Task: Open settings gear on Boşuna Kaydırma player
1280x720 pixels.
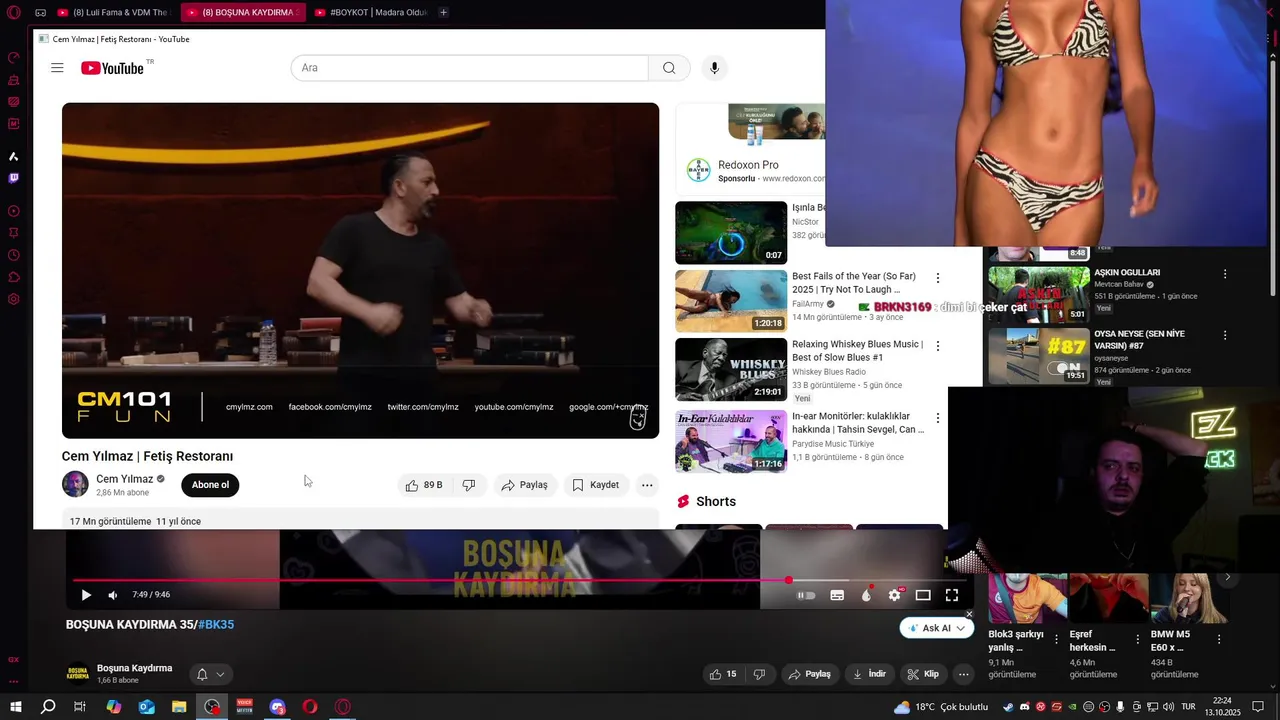Action: pos(895,595)
